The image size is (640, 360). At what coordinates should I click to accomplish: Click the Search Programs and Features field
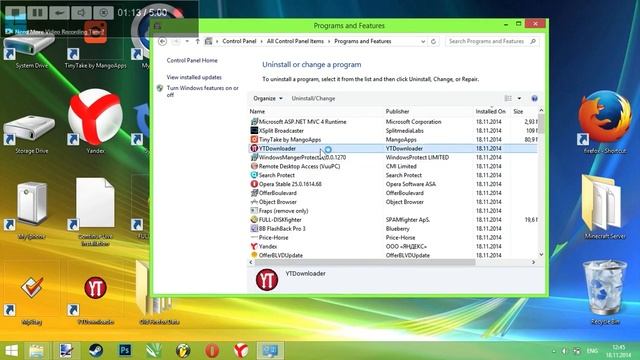[x=492, y=41]
